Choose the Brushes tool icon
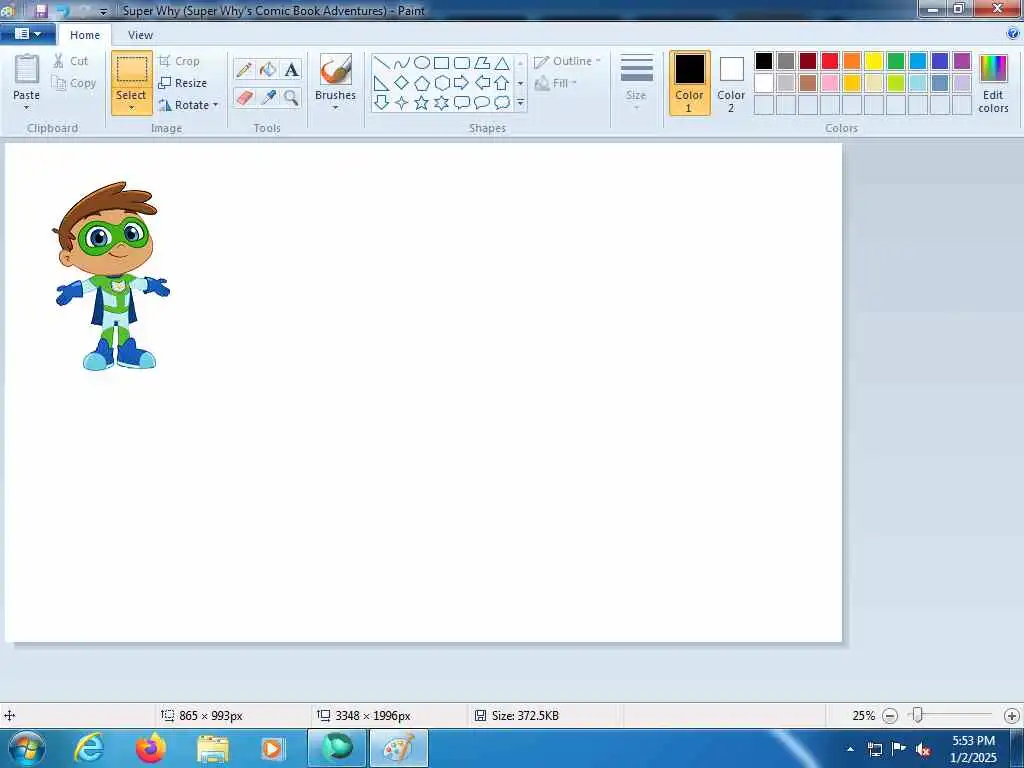The width and height of the screenshot is (1024, 768). [x=336, y=69]
